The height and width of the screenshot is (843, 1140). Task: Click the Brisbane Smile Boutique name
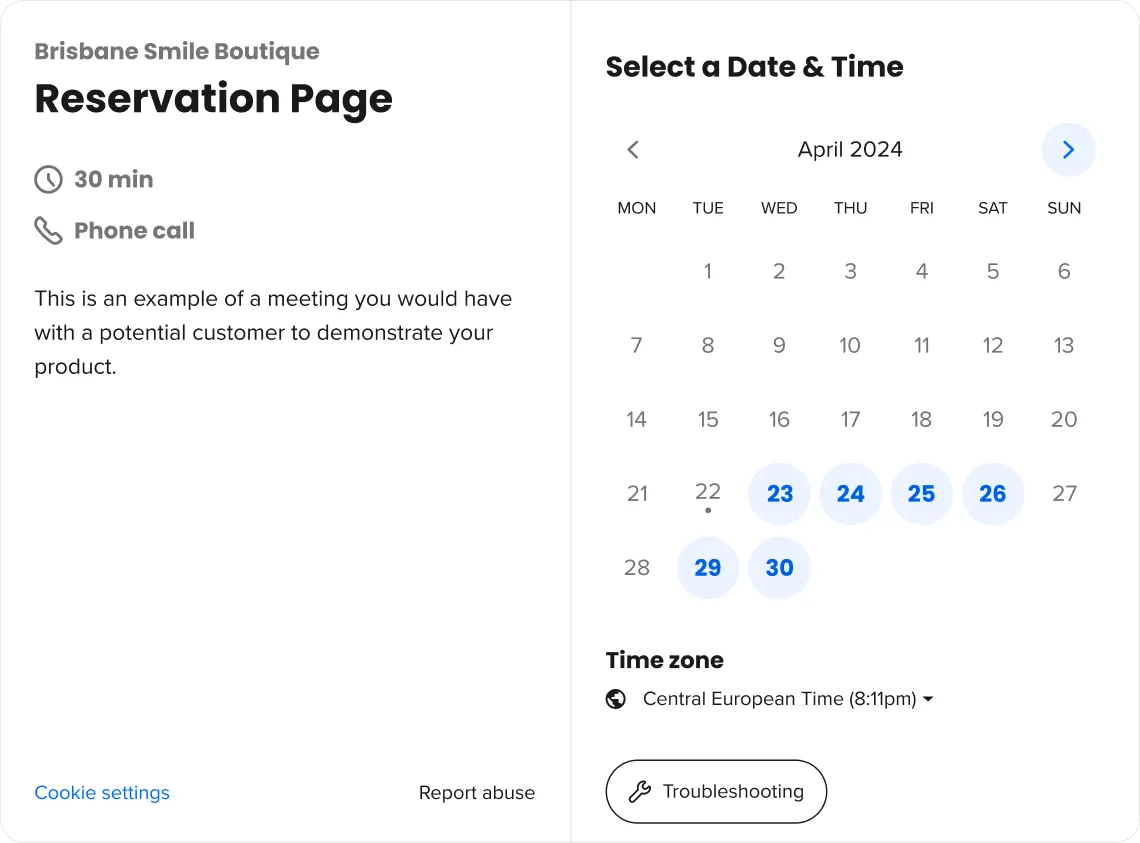(177, 51)
